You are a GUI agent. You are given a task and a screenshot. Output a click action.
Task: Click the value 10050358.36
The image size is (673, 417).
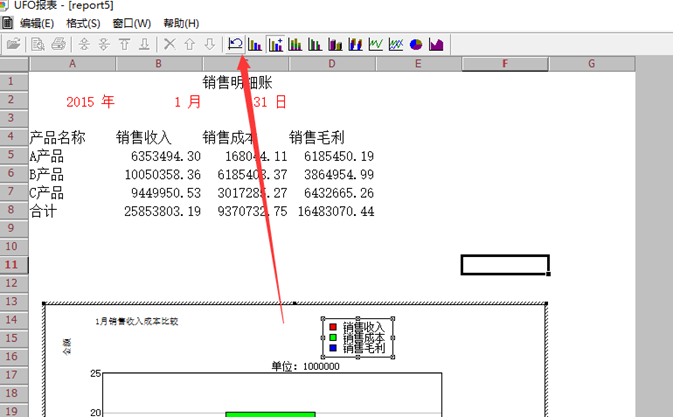click(163, 175)
